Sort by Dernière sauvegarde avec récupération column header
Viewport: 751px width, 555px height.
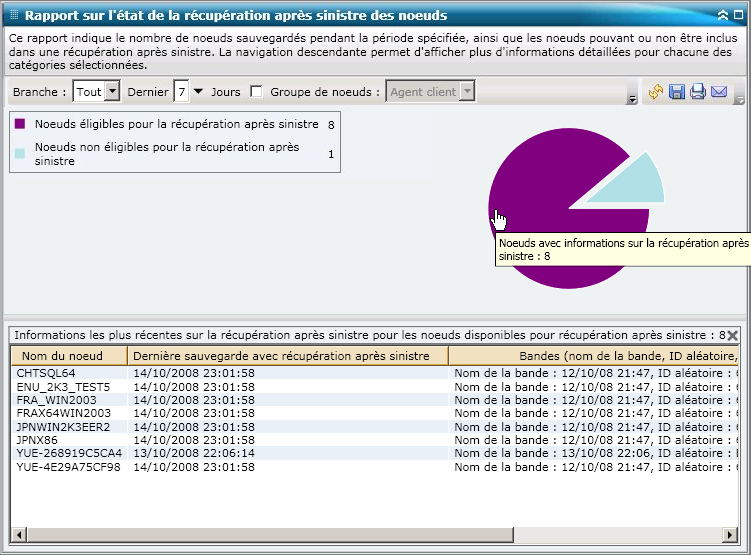[x=288, y=356]
